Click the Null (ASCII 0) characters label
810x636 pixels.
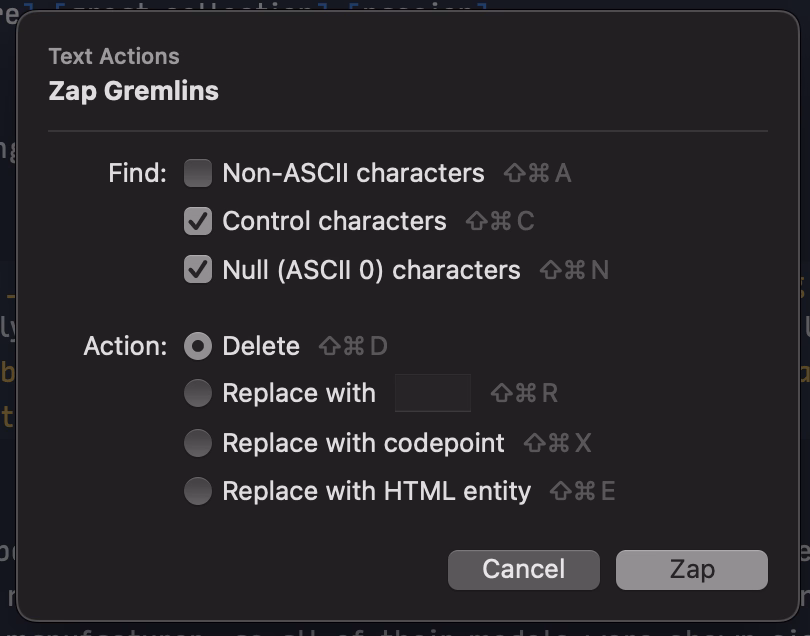tap(371, 270)
